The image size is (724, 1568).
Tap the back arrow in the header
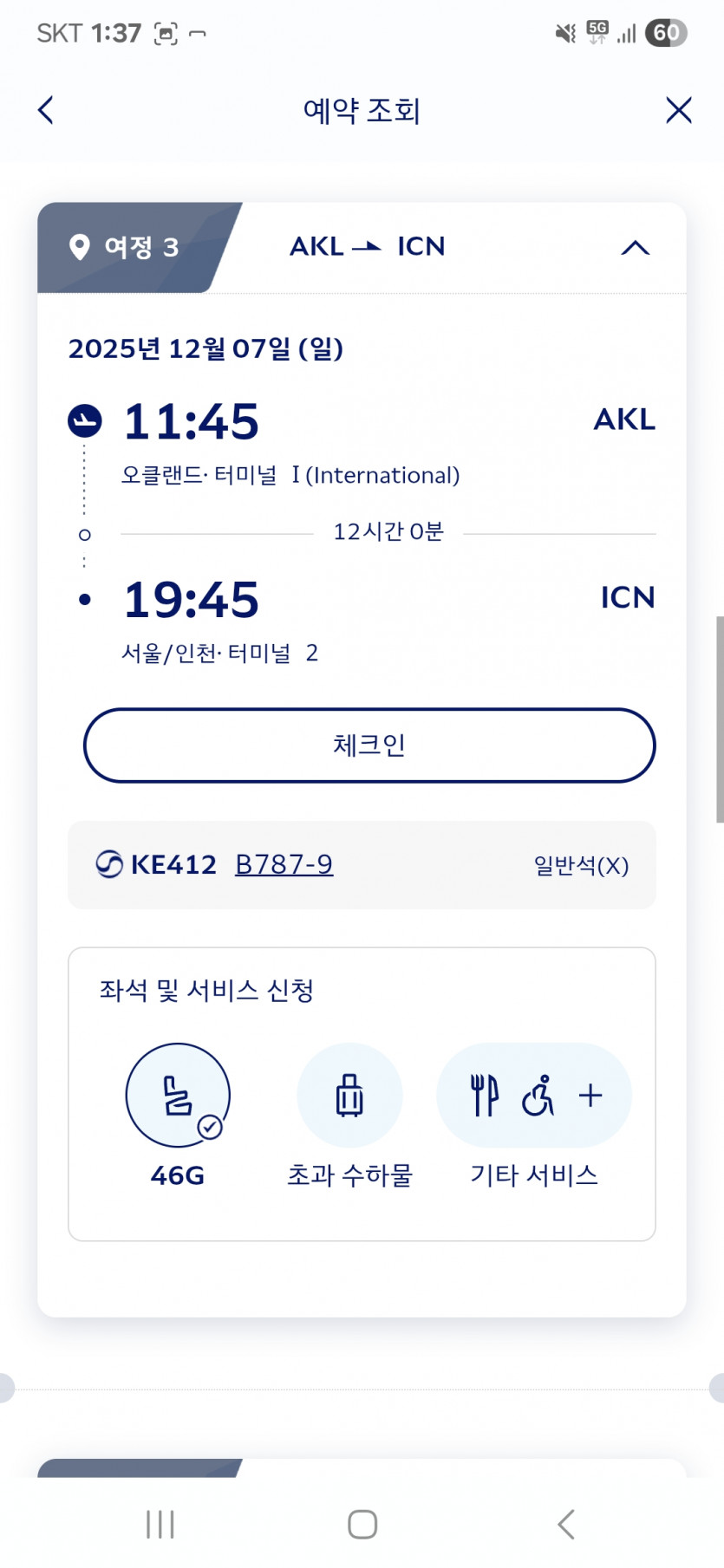(x=46, y=110)
